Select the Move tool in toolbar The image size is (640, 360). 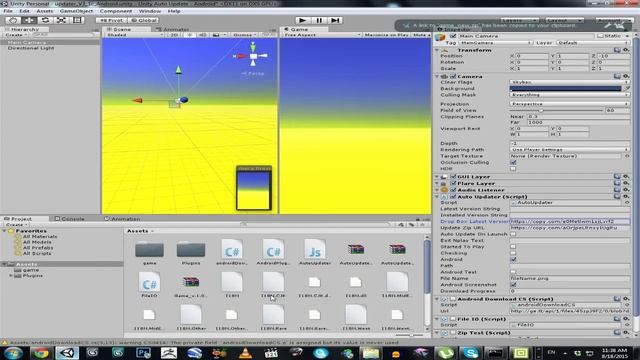tap(29, 20)
